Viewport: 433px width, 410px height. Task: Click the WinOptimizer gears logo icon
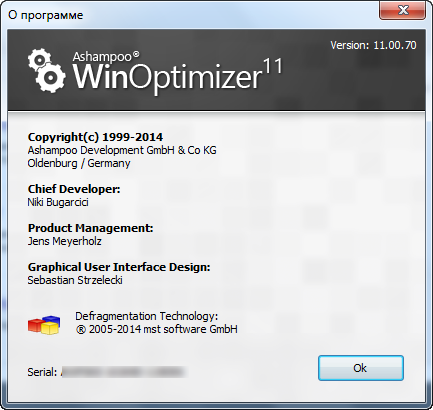pyautogui.click(x=46, y=71)
